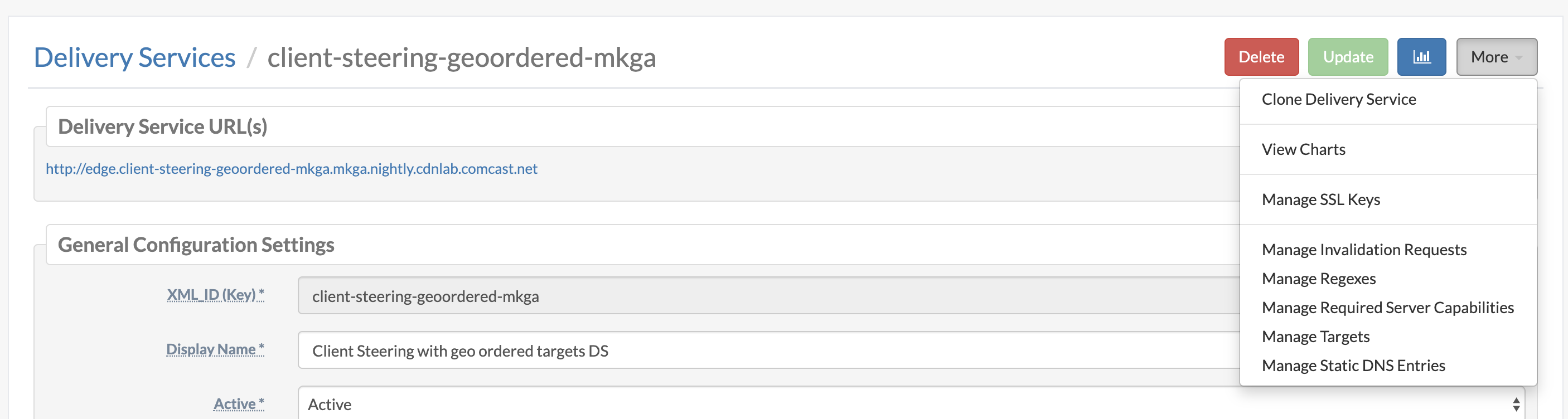
Task: Click the Delete button
Action: (x=1261, y=57)
